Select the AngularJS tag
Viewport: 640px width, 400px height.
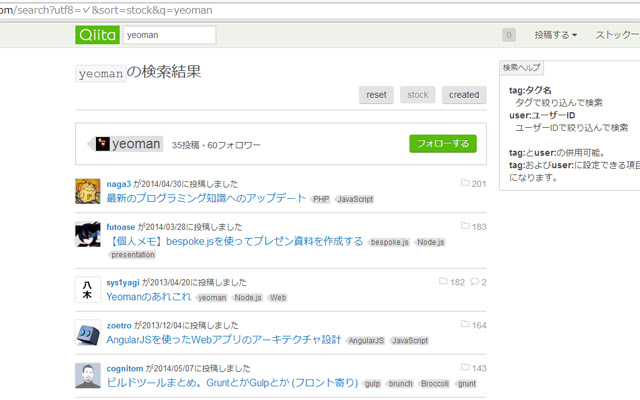coord(366,341)
